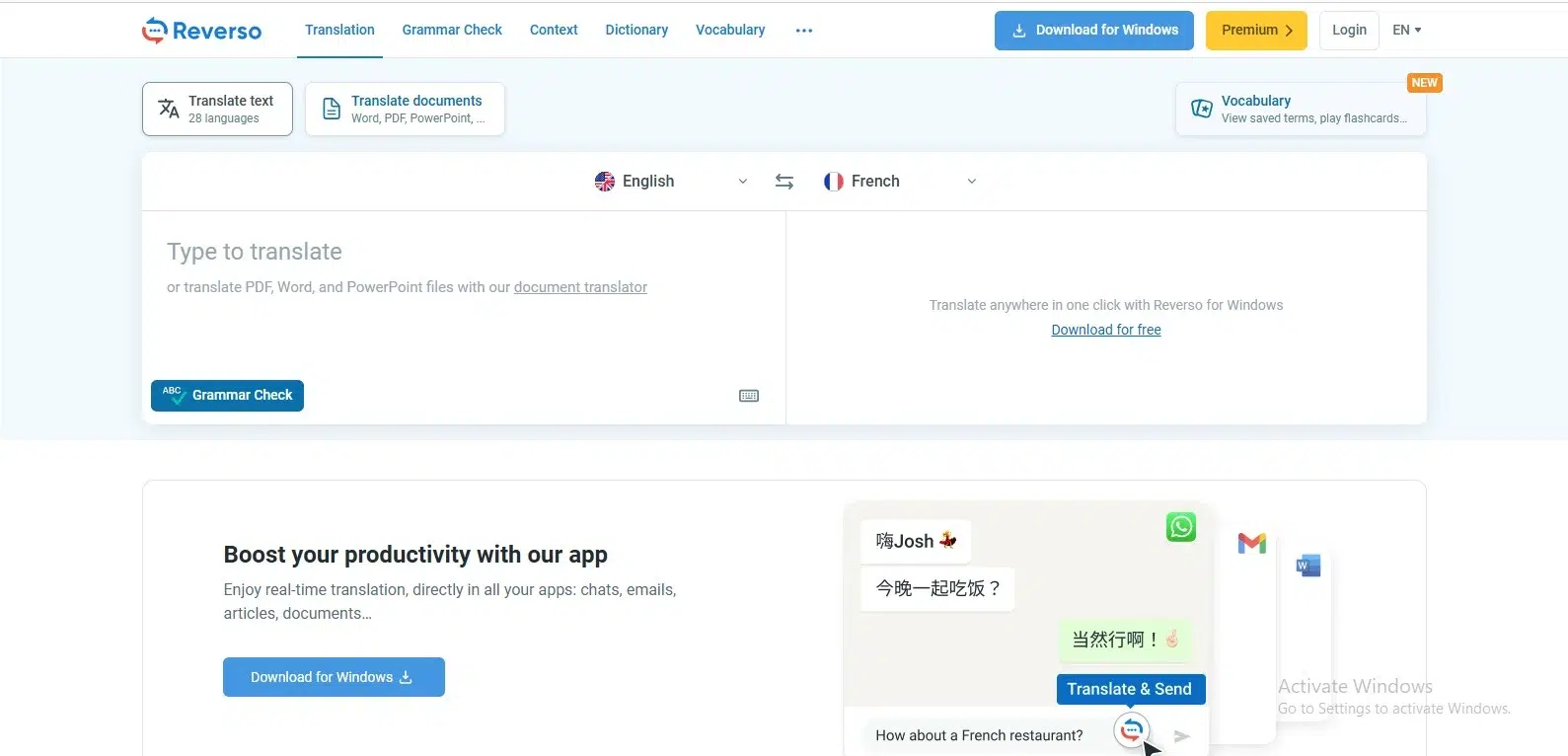This screenshot has height=756, width=1568.
Task: Click Translate & Send in the preview
Action: (x=1131, y=689)
